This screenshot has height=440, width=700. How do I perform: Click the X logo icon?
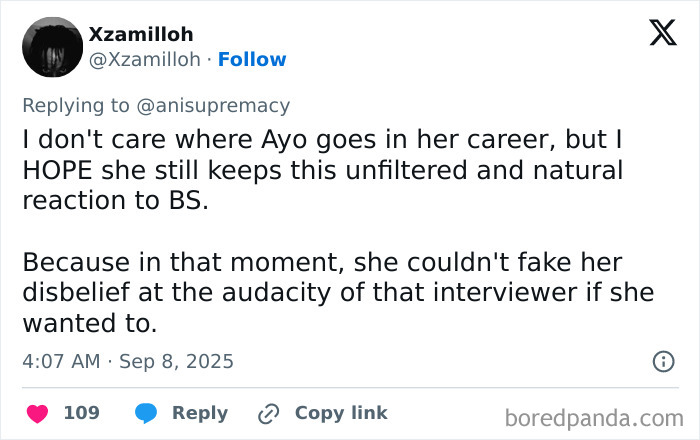click(x=662, y=34)
